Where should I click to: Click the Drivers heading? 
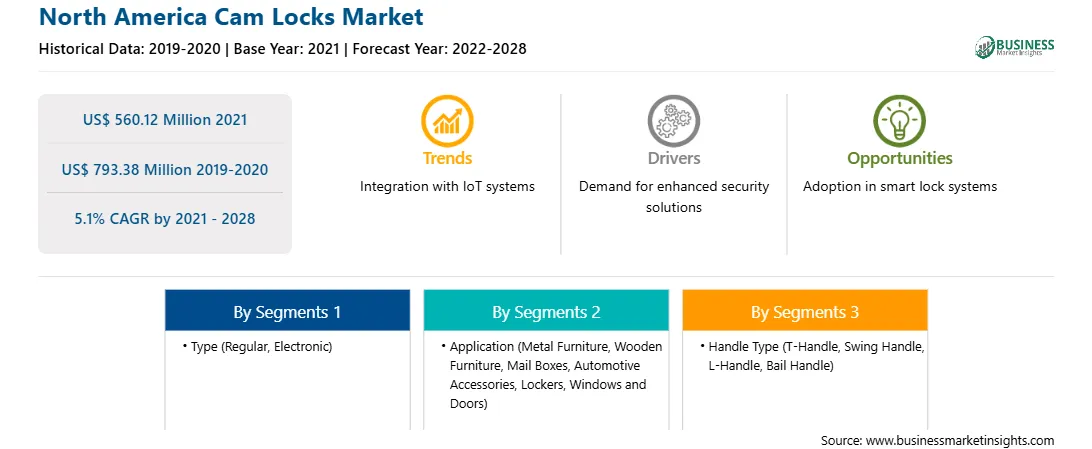673,159
